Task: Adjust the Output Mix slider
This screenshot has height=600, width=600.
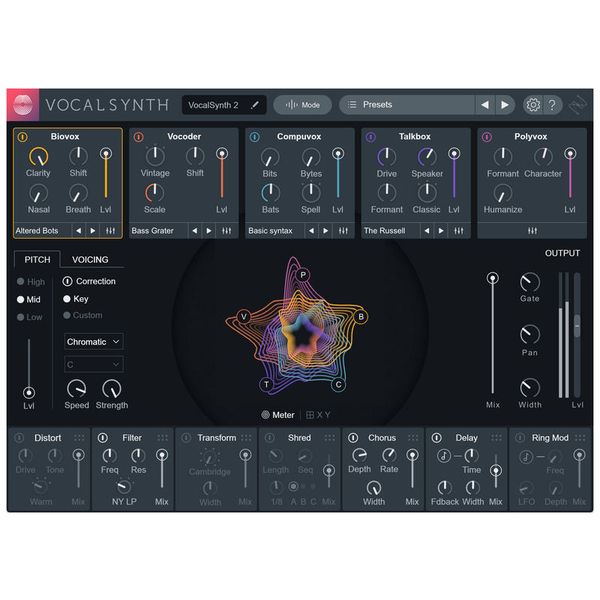Action: coord(492,335)
